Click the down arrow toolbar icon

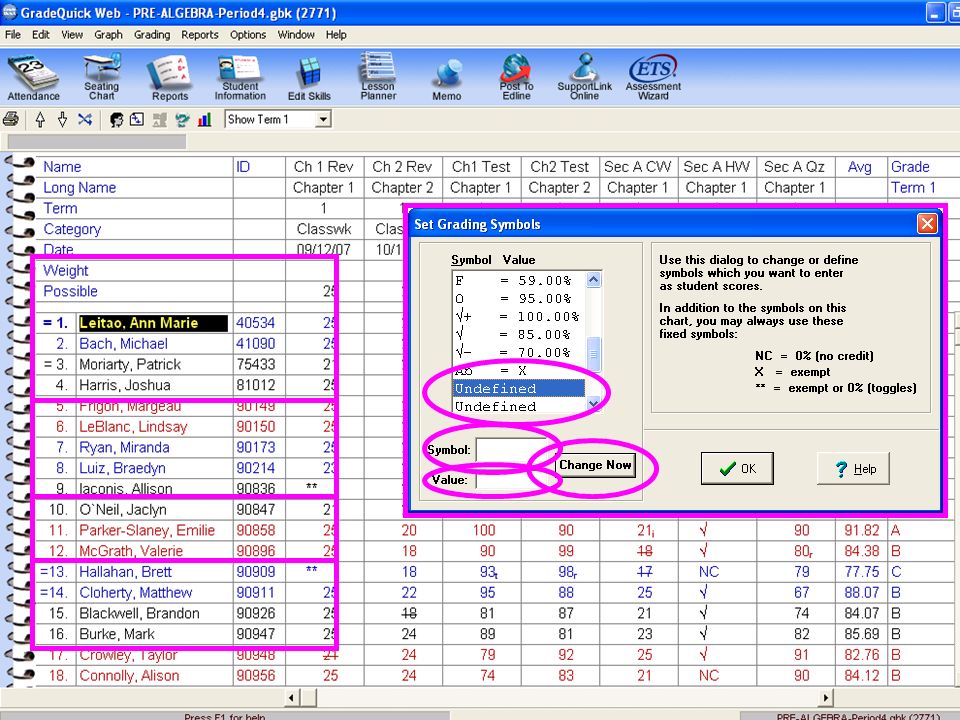click(62, 119)
